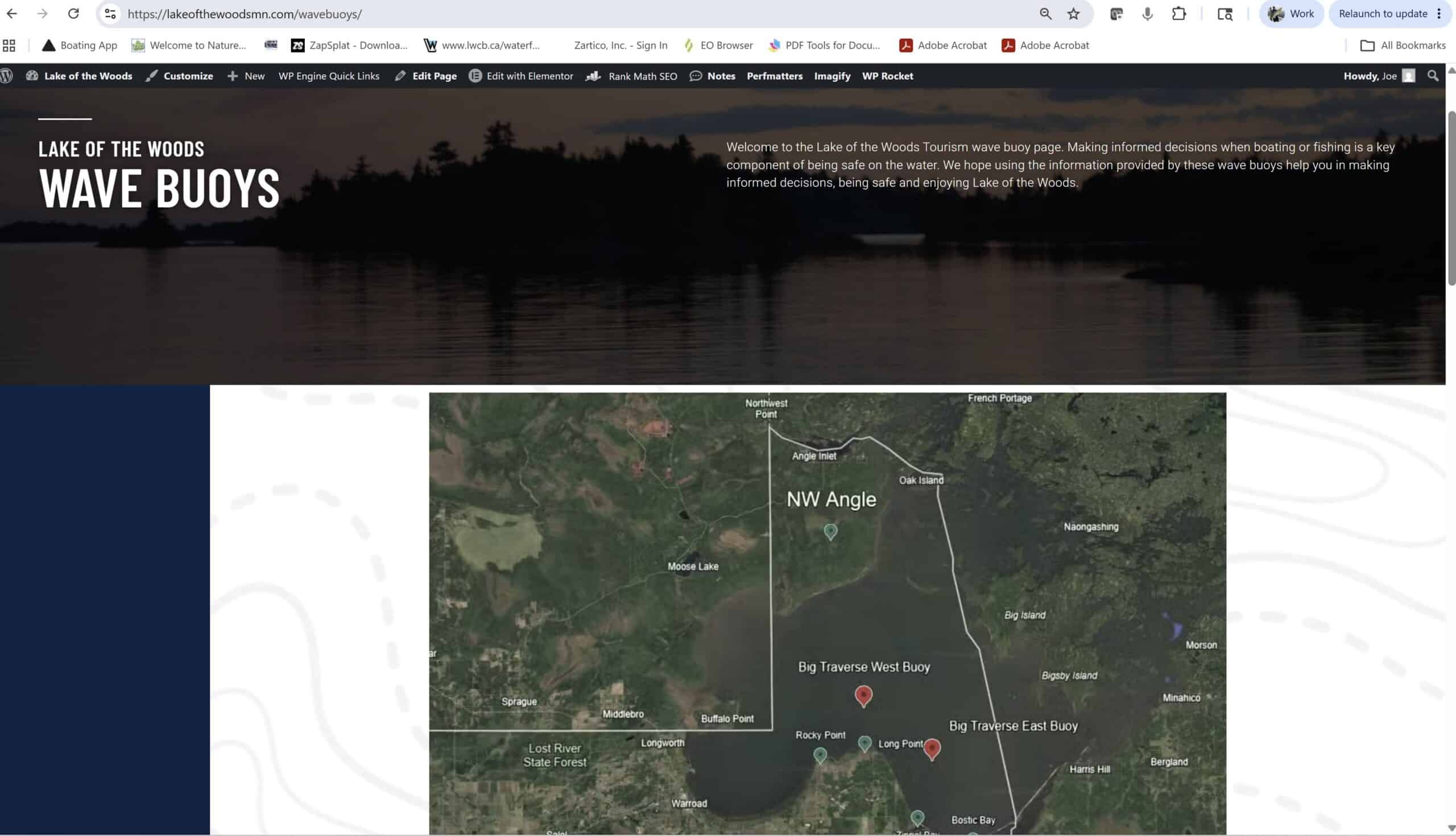Reload the wave buoys page
The height and width of the screenshot is (836, 1456).
pos(73,14)
